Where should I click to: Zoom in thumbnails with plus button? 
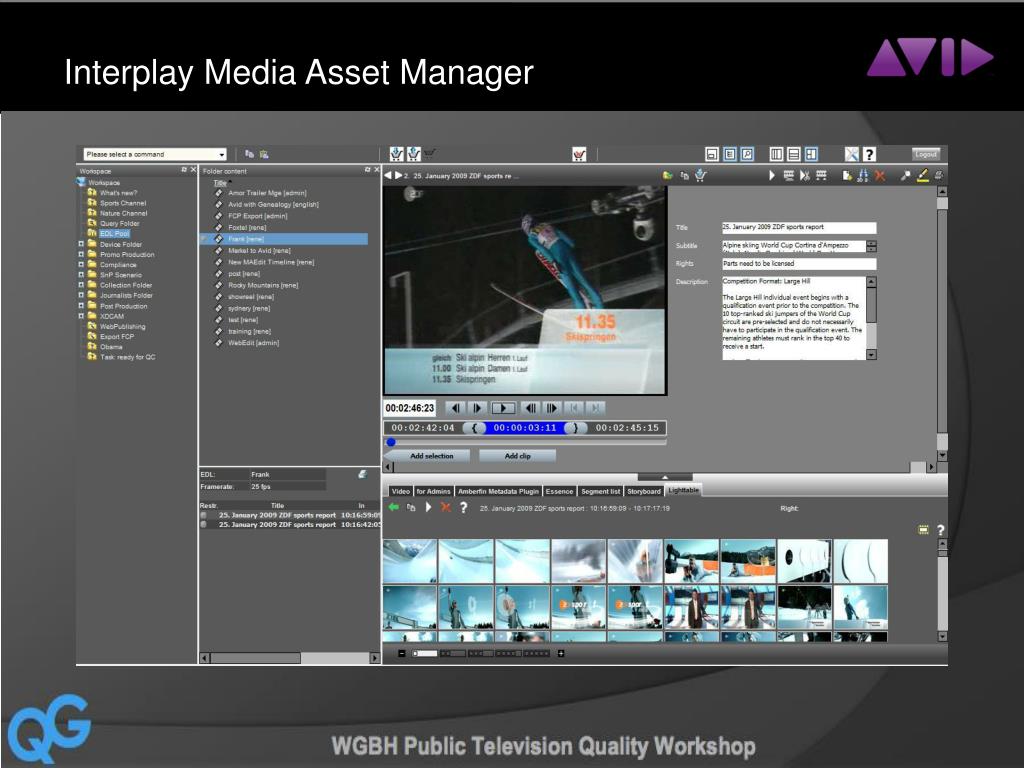(x=560, y=653)
